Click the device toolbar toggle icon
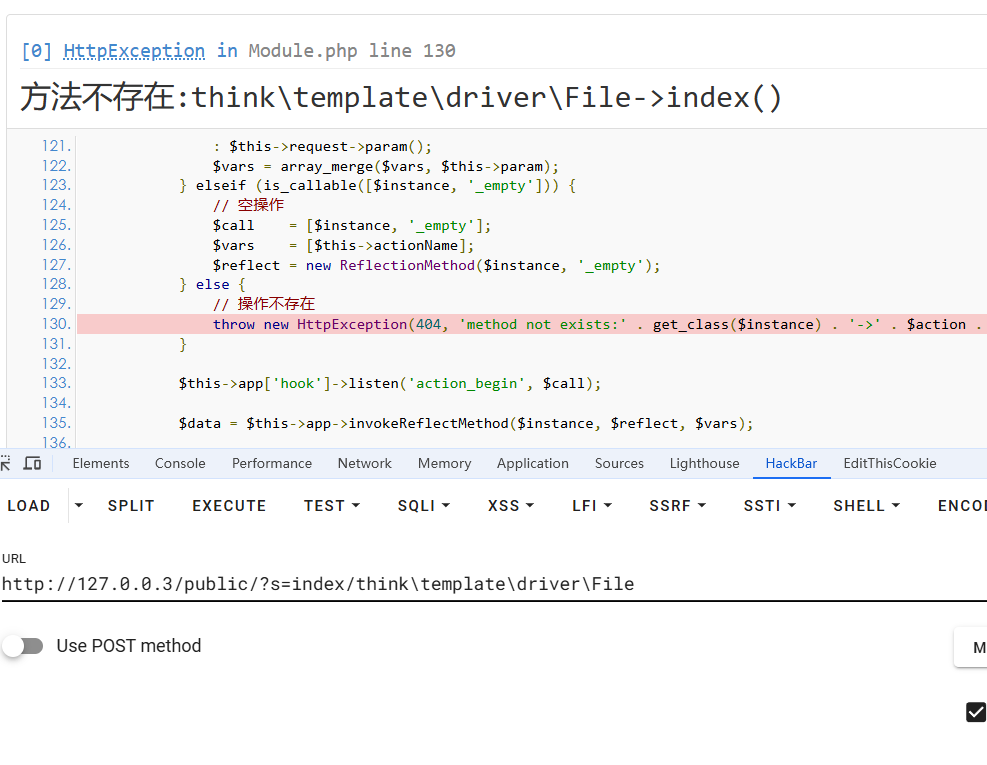Viewport: 987px width, 765px height. [33, 463]
